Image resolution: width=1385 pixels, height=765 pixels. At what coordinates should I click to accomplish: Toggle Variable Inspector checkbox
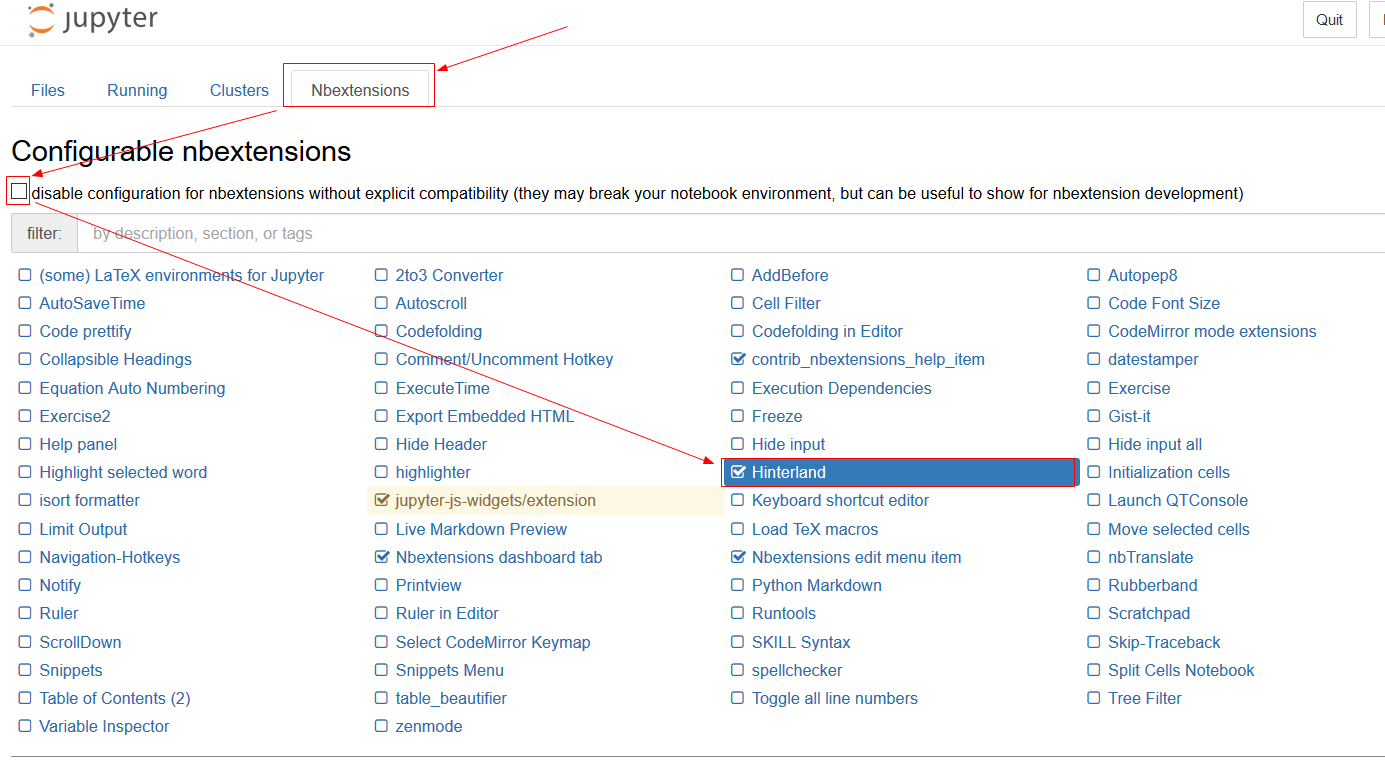(x=25, y=726)
